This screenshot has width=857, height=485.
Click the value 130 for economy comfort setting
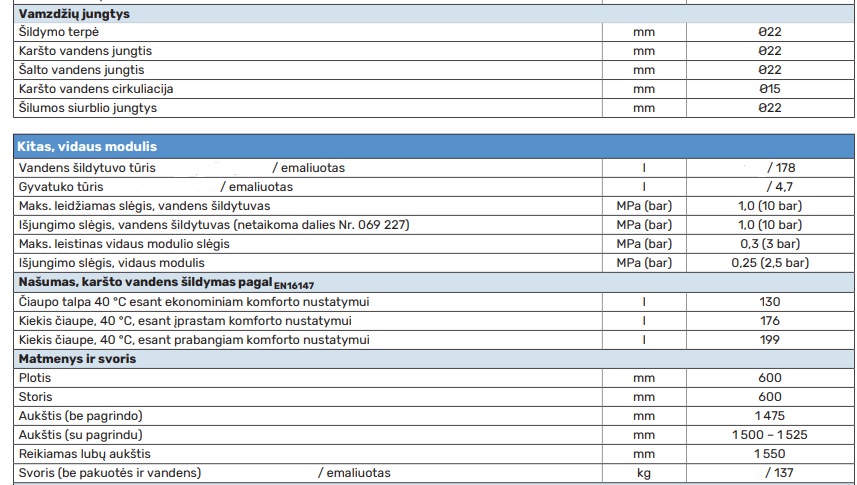(x=769, y=301)
